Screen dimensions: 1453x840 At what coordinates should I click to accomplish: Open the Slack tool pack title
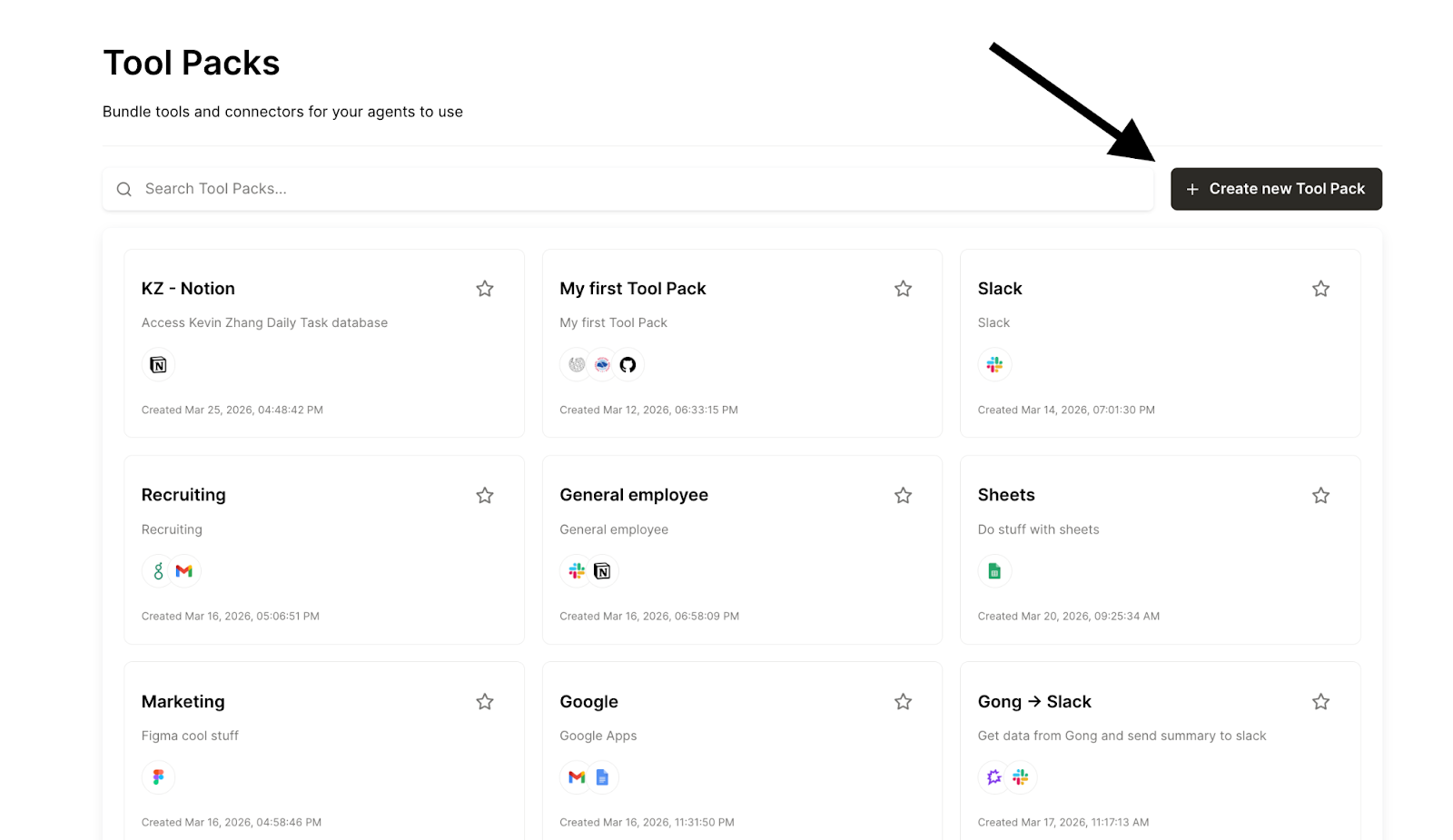click(1000, 289)
